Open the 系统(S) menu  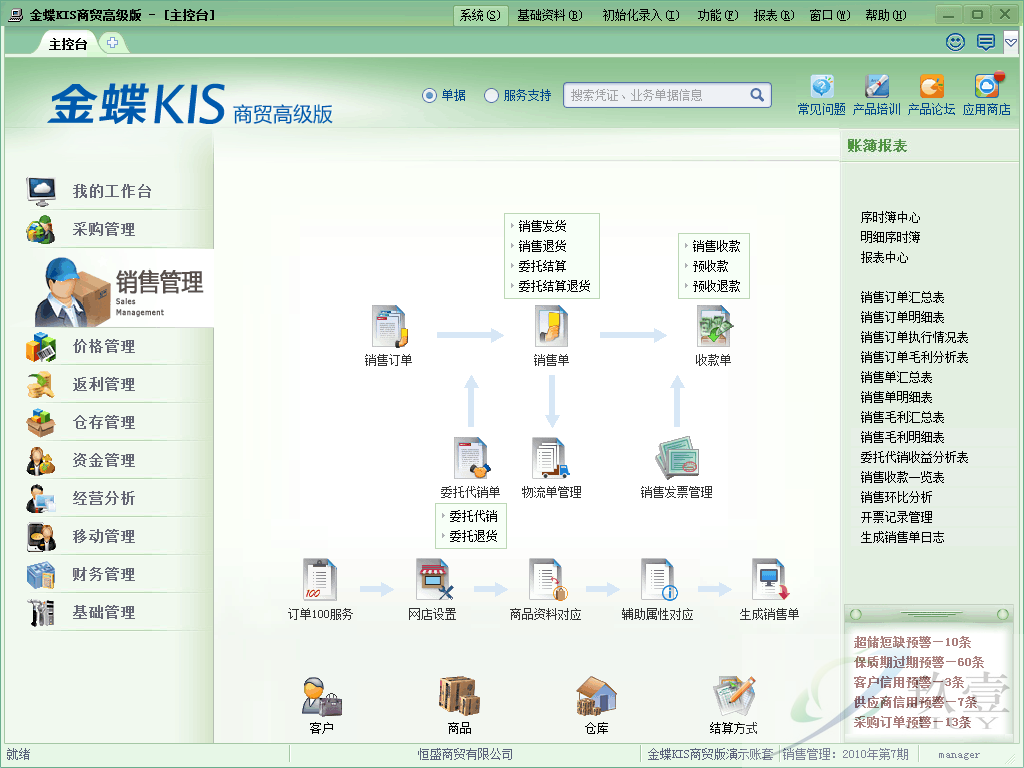(480, 15)
